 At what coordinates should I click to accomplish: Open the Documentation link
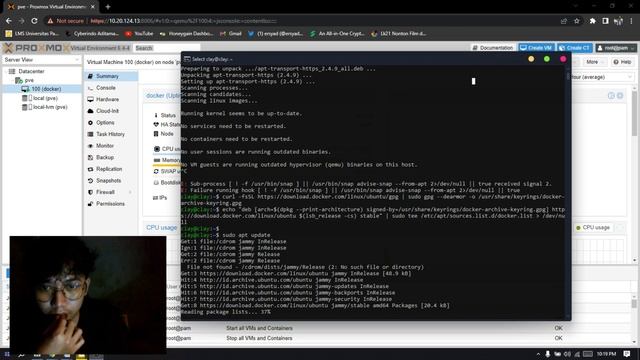point(493,48)
